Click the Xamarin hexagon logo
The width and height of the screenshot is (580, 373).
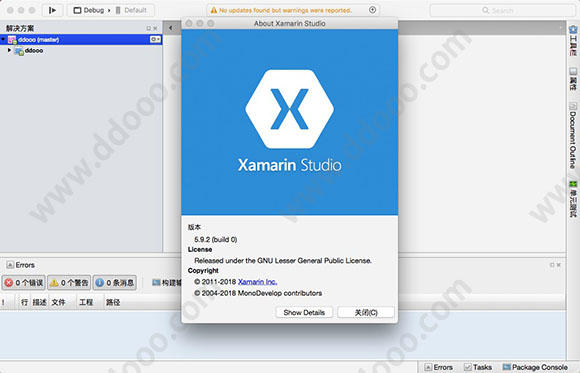(x=289, y=109)
